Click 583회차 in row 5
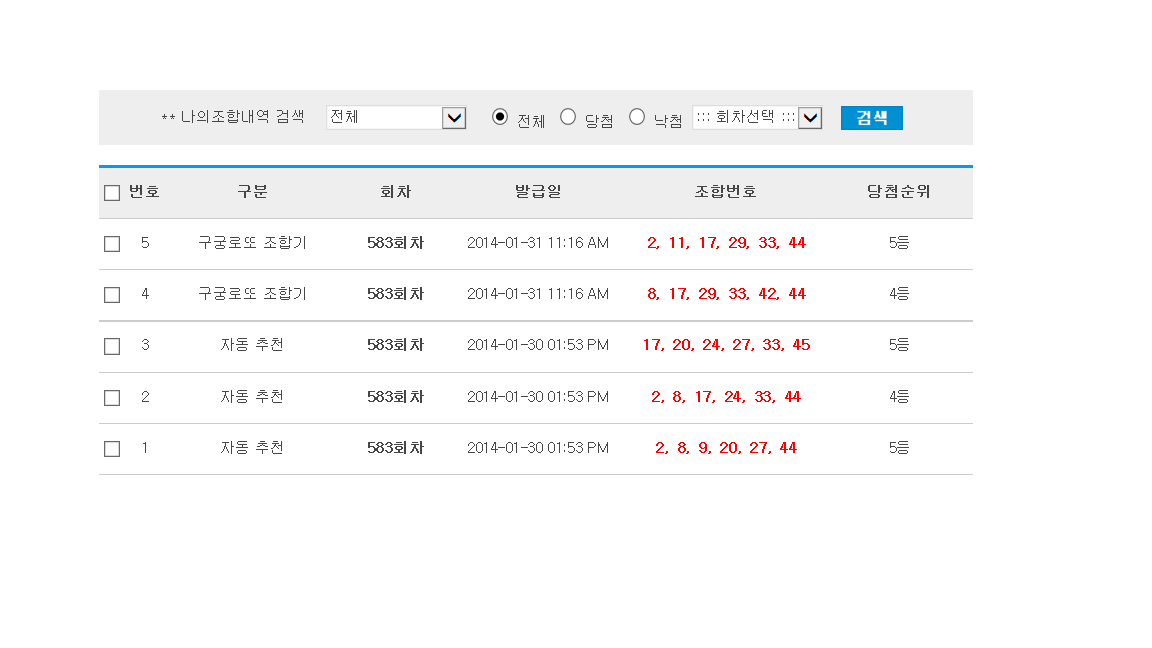Image resolution: width=1152 pixels, height=648 pixels. click(x=395, y=243)
